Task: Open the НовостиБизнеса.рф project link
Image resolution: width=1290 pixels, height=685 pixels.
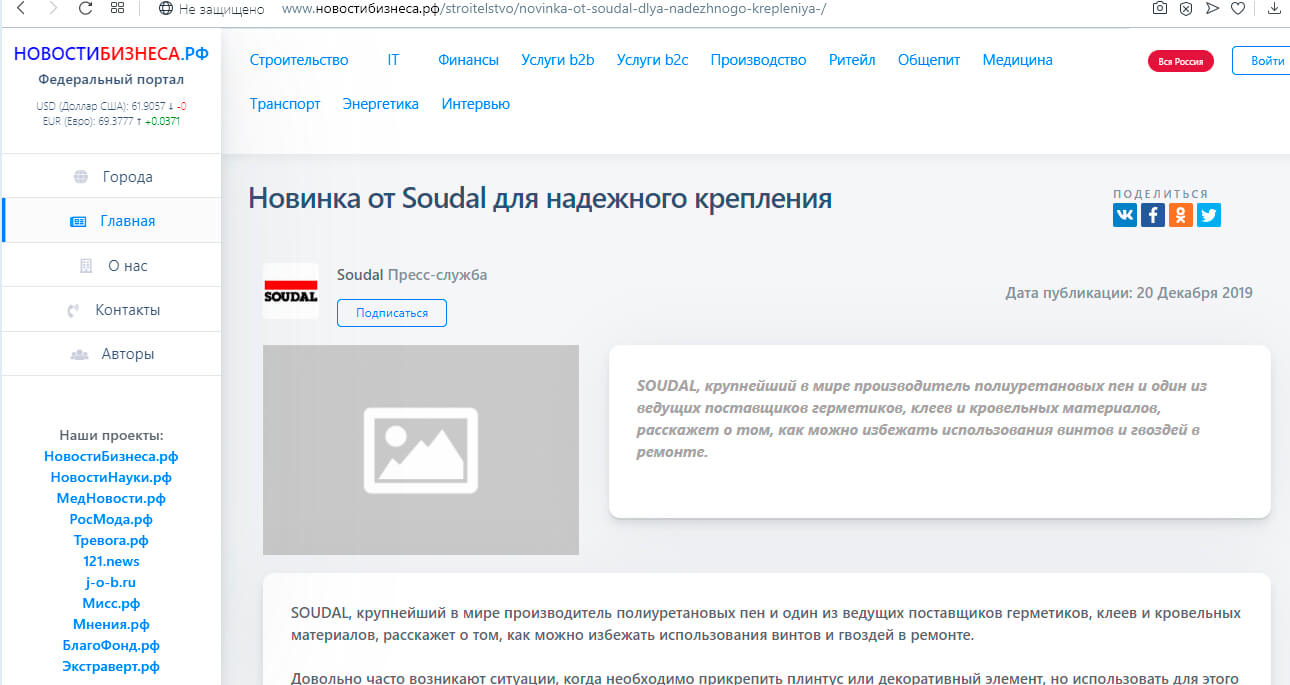Action: point(111,456)
